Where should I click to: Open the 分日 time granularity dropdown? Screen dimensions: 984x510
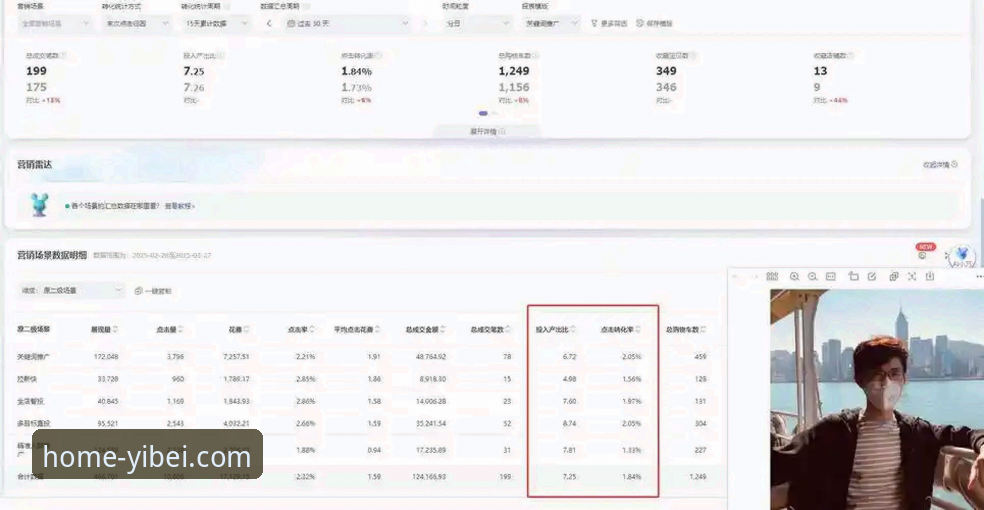477,23
